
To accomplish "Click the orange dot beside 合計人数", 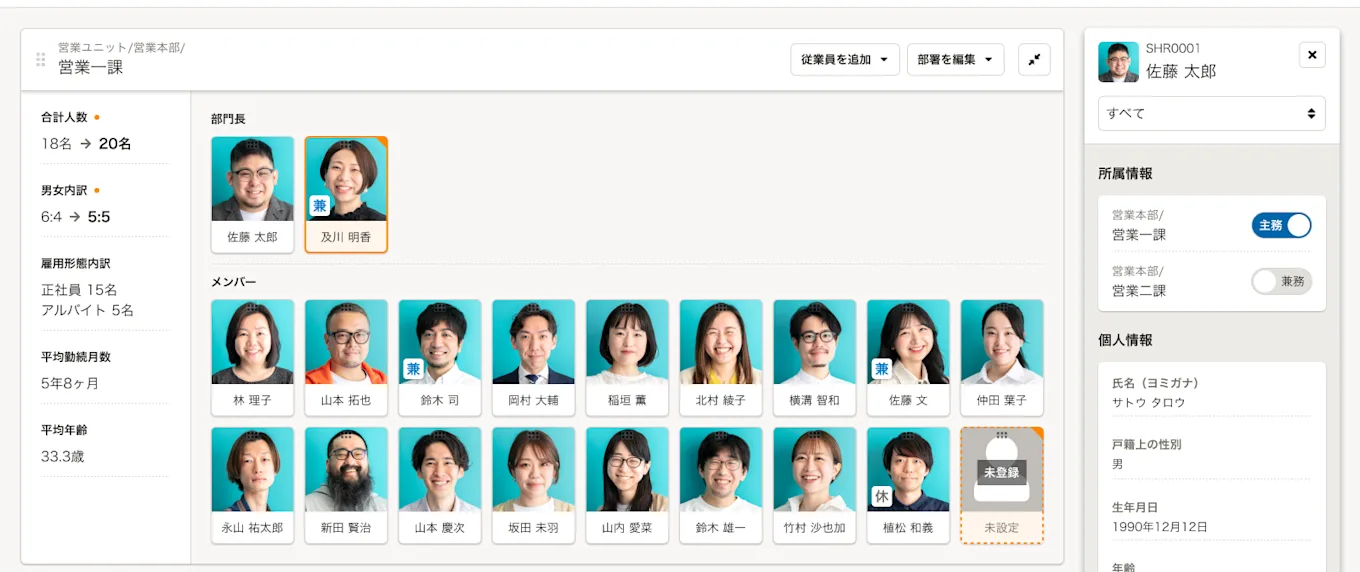I will click(97, 117).
